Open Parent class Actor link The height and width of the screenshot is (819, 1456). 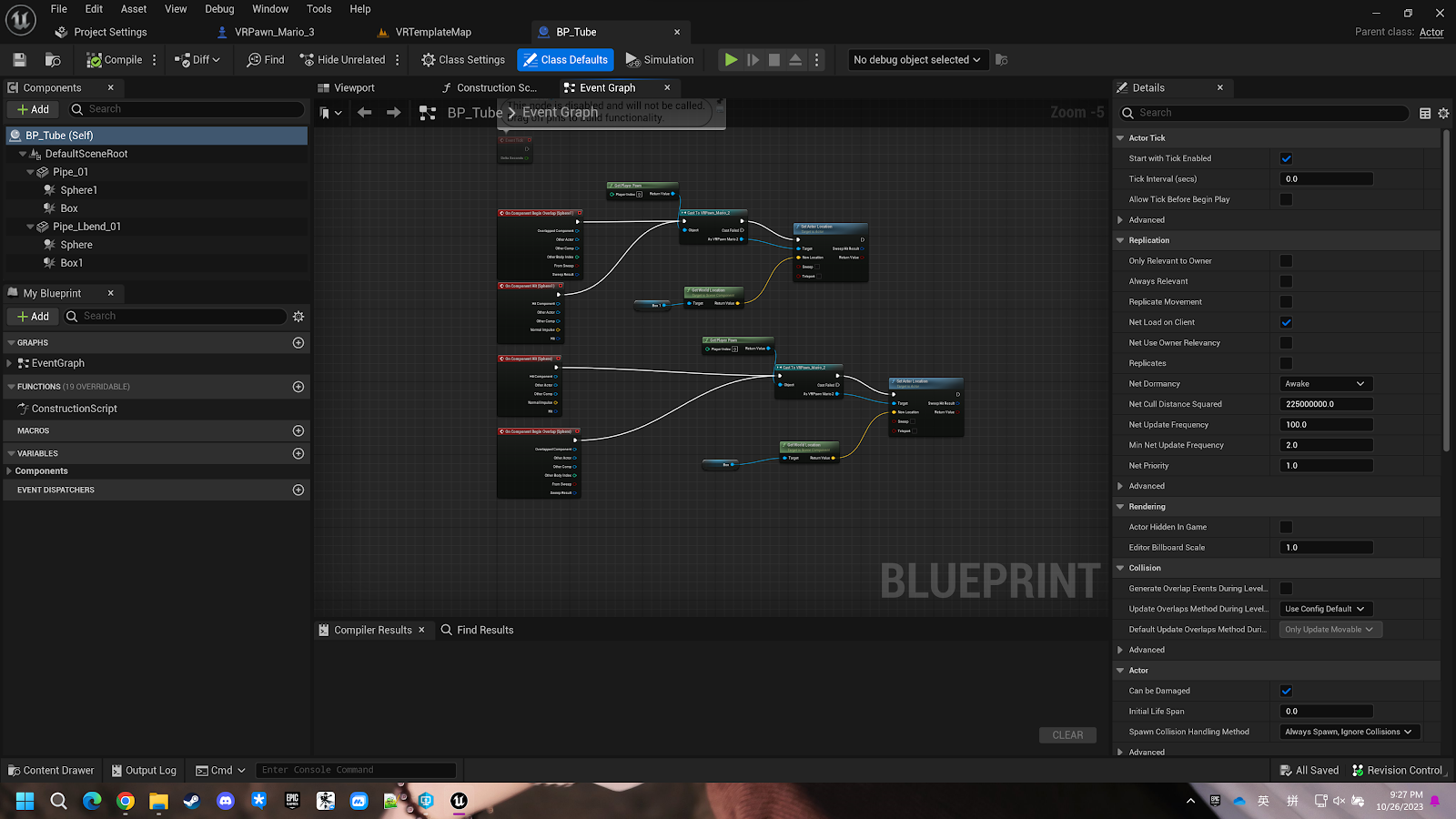[x=1431, y=32]
